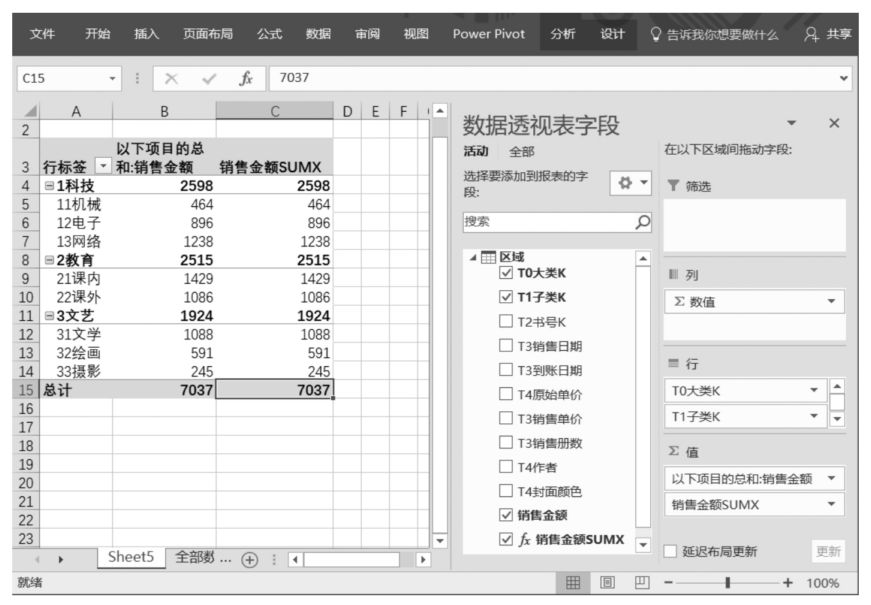871x605 pixels.
Task: Click the 更新 button
Action: [828, 551]
